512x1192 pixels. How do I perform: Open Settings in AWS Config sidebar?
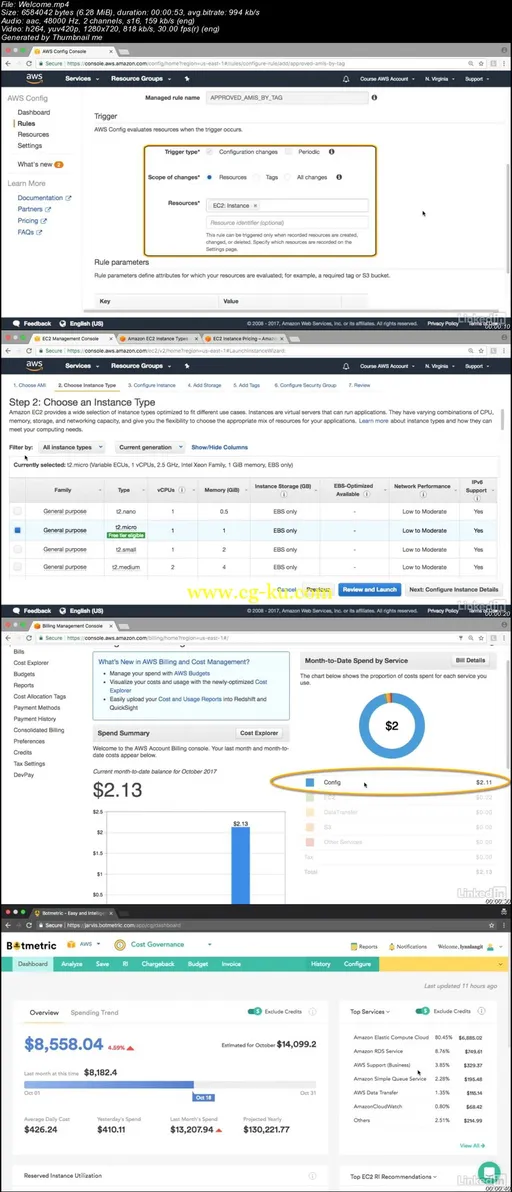[x=30, y=145]
